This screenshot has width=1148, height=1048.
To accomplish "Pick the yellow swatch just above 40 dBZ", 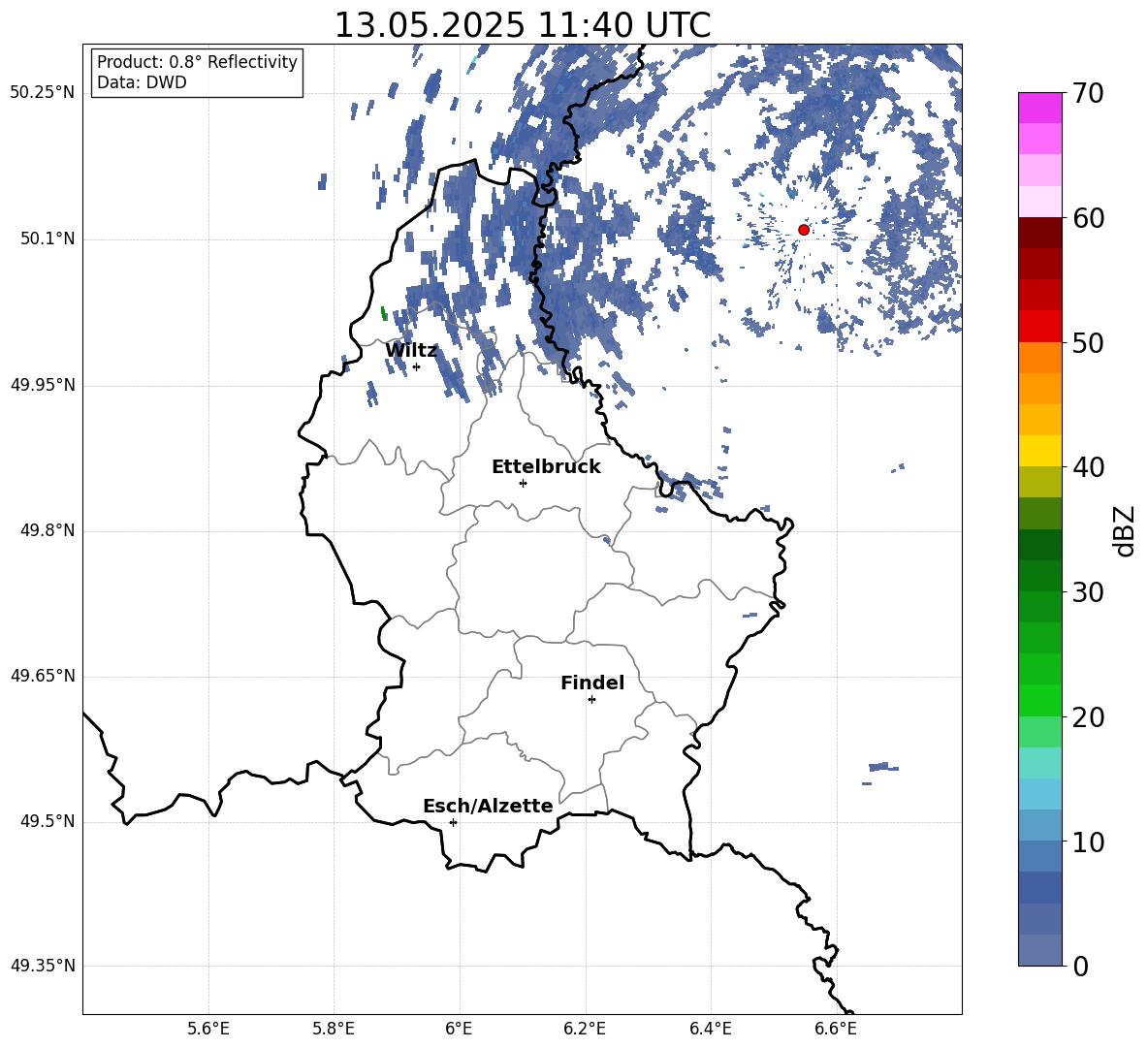I will pos(1039,451).
